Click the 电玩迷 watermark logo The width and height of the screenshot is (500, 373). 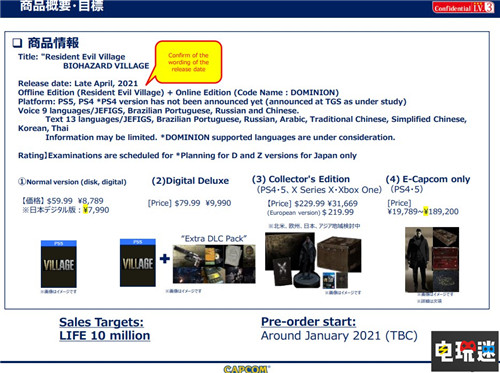click(465, 351)
